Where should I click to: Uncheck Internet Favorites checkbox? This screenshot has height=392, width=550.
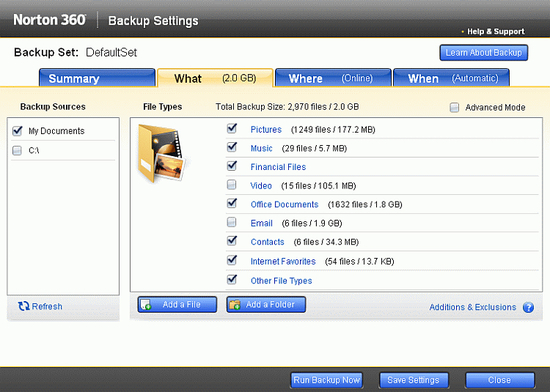tap(232, 260)
